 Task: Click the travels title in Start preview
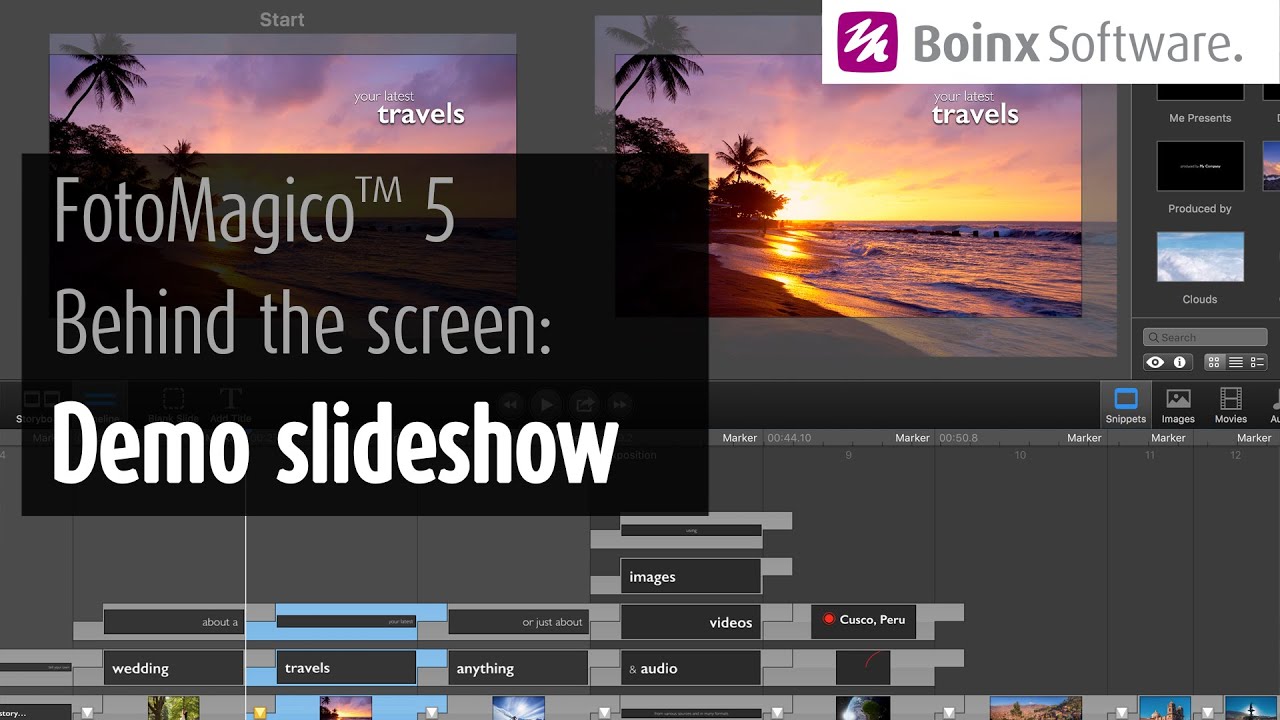click(x=421, y=114)
